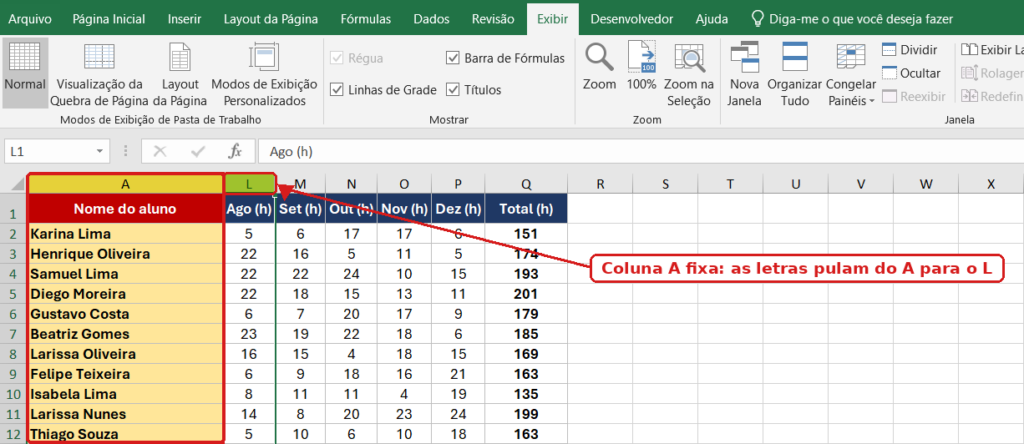Open the Revisão tab
The image size is (1024, 444).
[493, 19]
